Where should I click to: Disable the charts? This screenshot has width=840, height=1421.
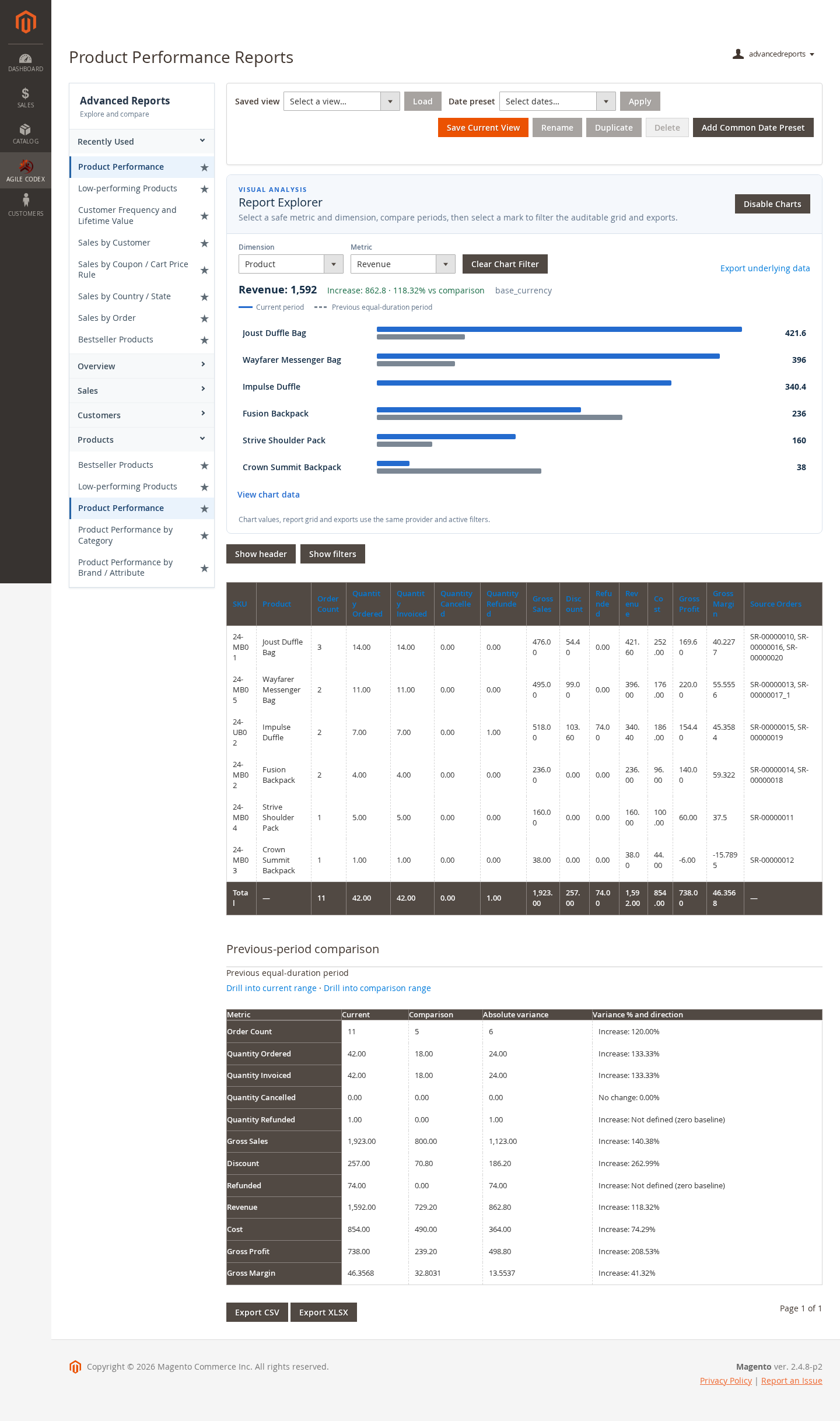(x=772, y=204)
